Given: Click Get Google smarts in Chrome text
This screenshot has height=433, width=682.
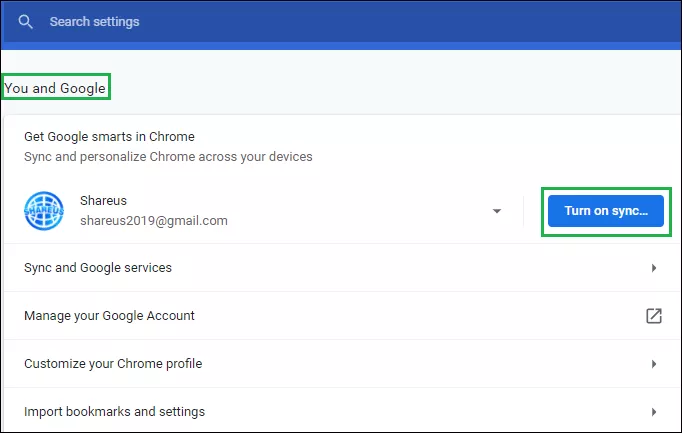Looking at the screenshot, I should point(109,137).
